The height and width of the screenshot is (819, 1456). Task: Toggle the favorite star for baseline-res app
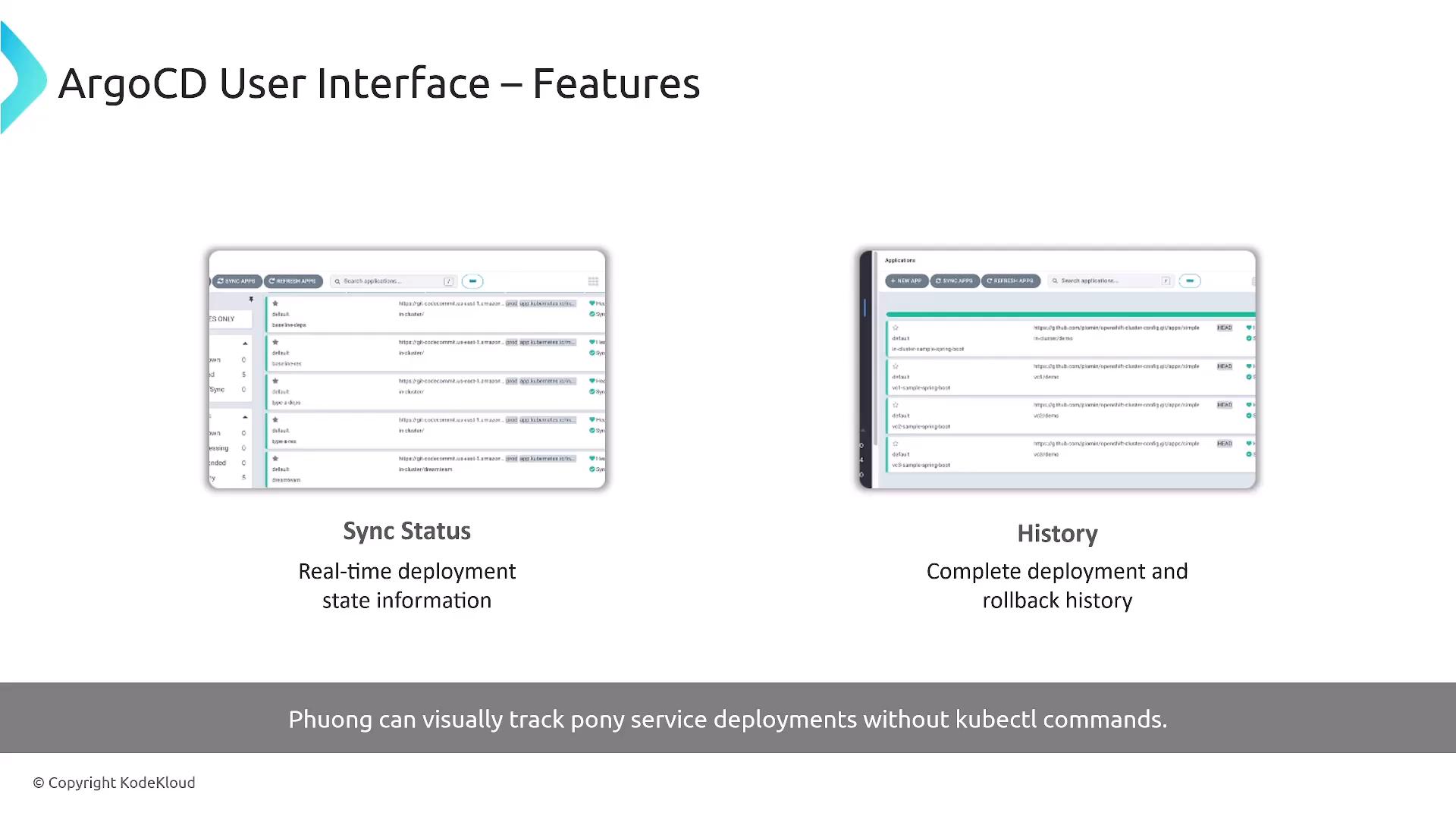(275, 342)
